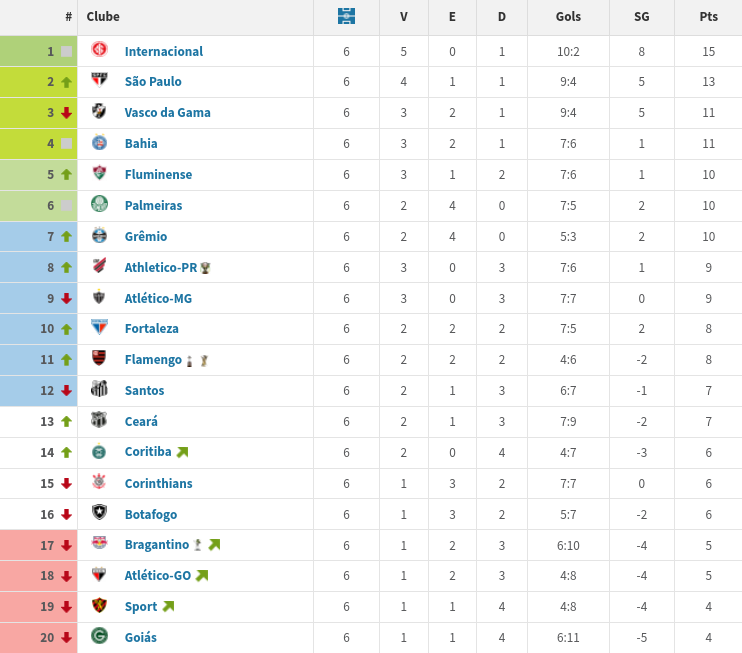This screenshot has width=742, height=653.
Task: Click the promoted arrow icon beside Sport
Action: (168, 607)
